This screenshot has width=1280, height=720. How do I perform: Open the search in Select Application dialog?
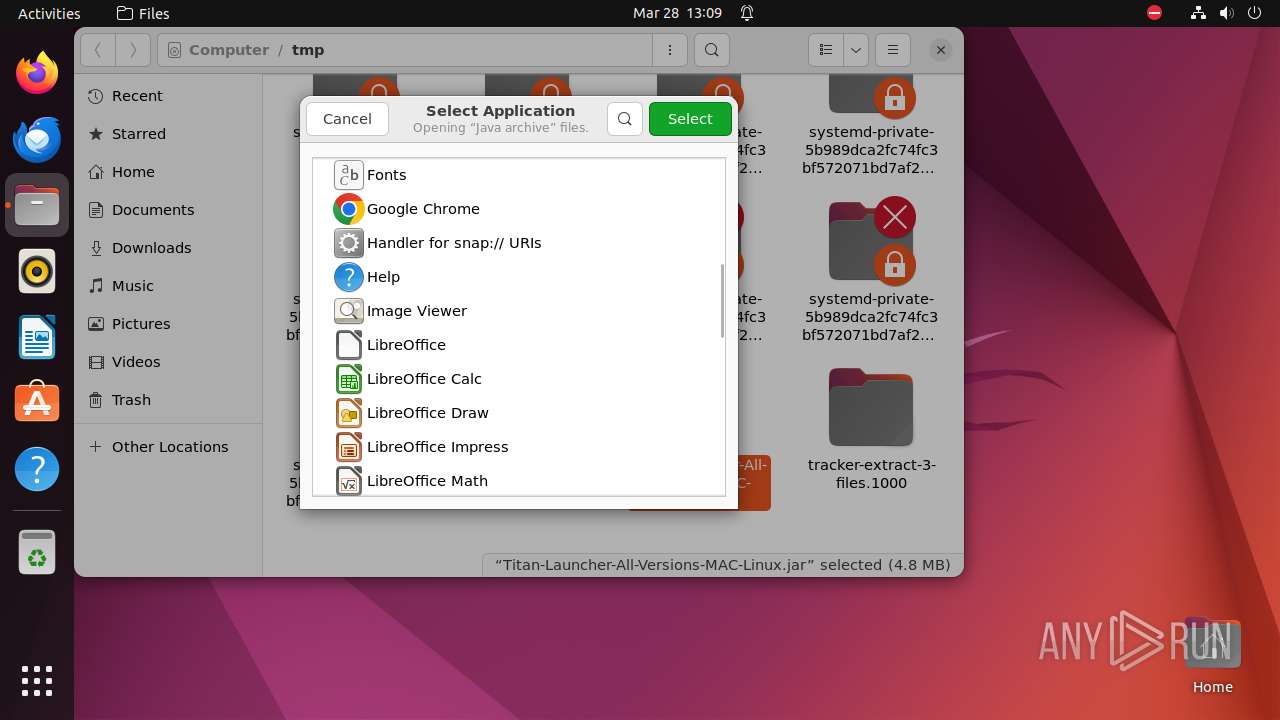pyautogui.click(x=625, y=119)
